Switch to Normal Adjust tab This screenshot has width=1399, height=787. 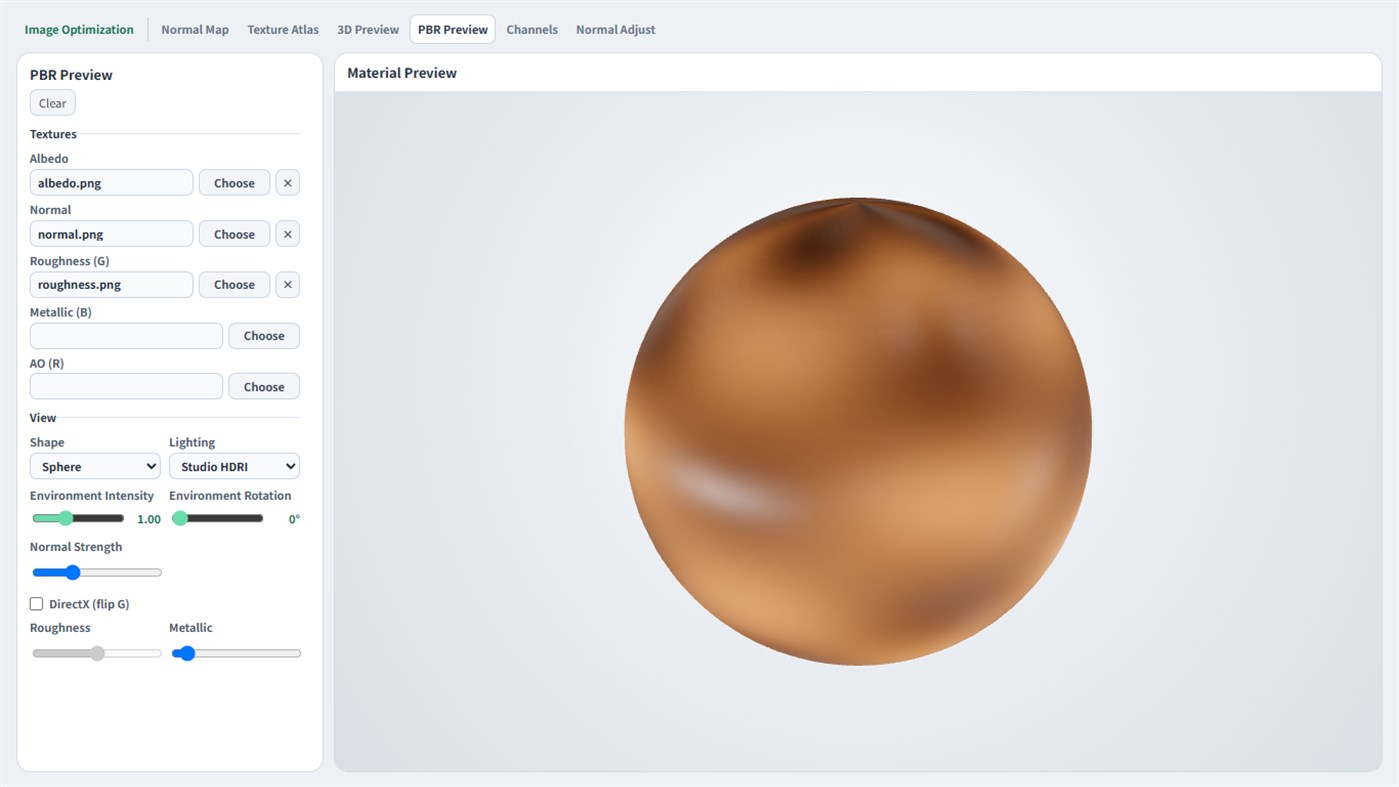tap(616, 30)
